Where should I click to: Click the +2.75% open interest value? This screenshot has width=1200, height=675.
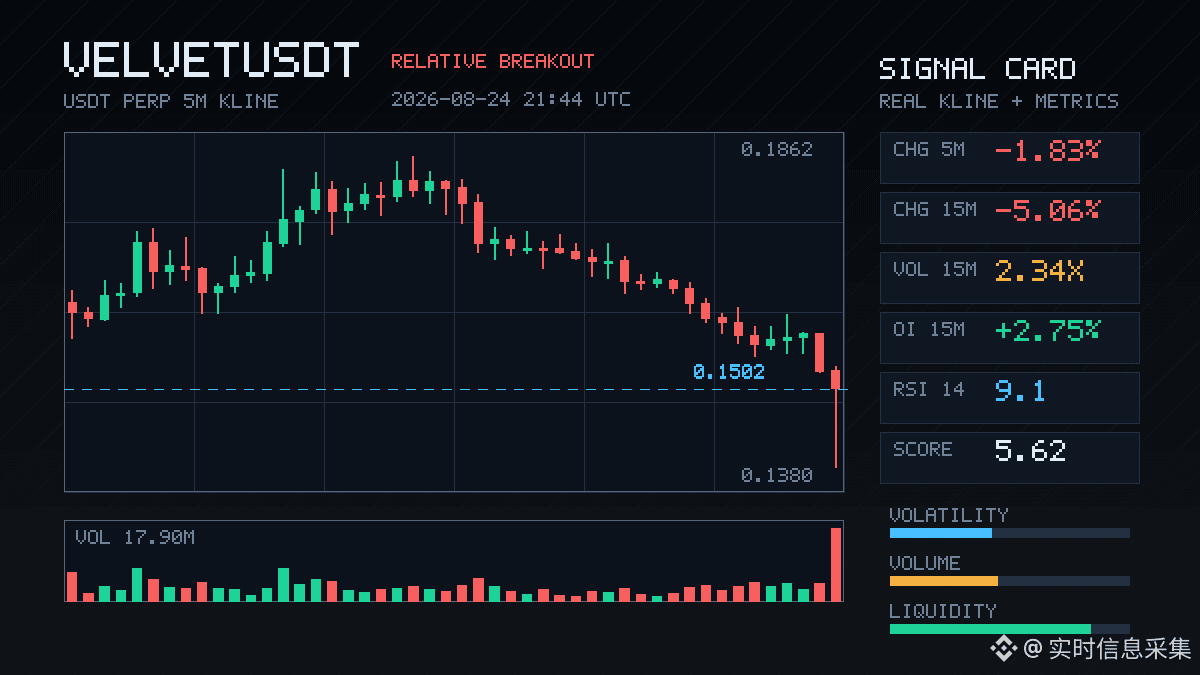[1047, 331]
